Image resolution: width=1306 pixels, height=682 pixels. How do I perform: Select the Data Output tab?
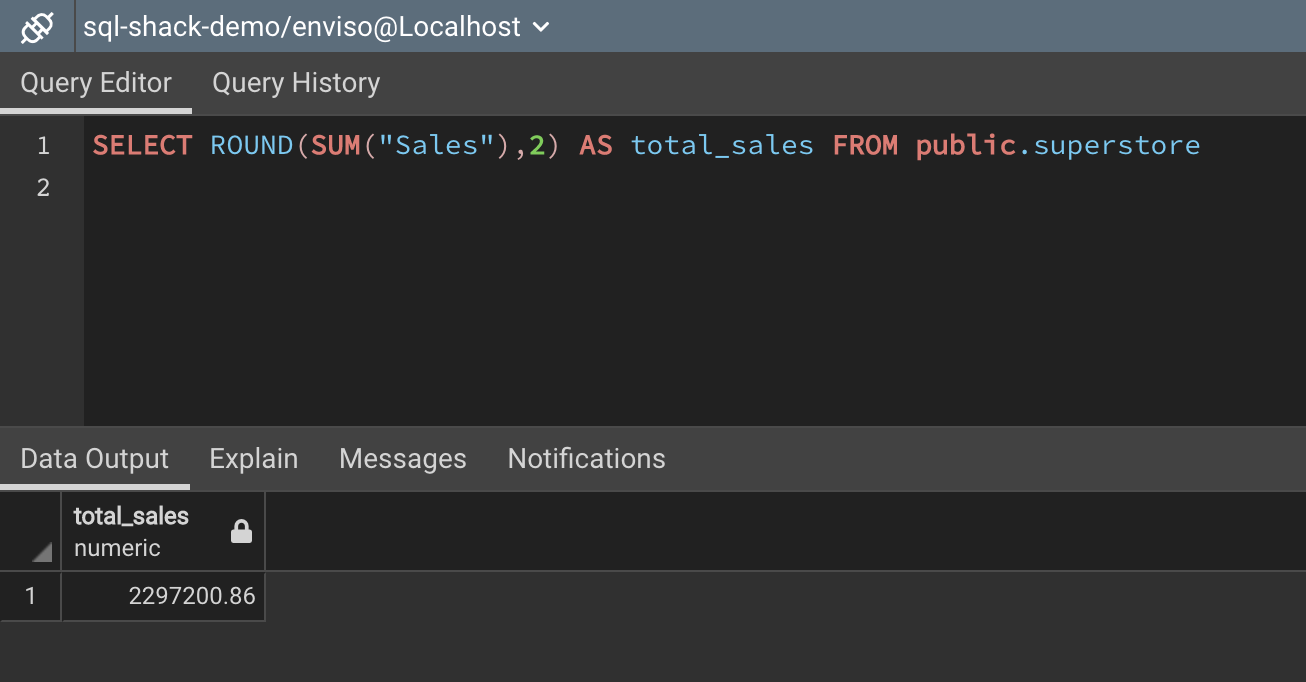95,459
